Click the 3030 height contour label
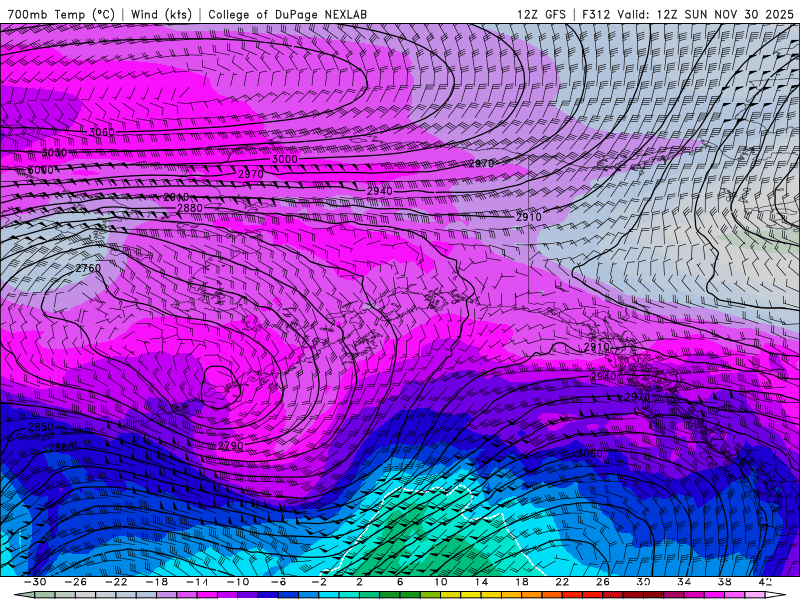 54,153
